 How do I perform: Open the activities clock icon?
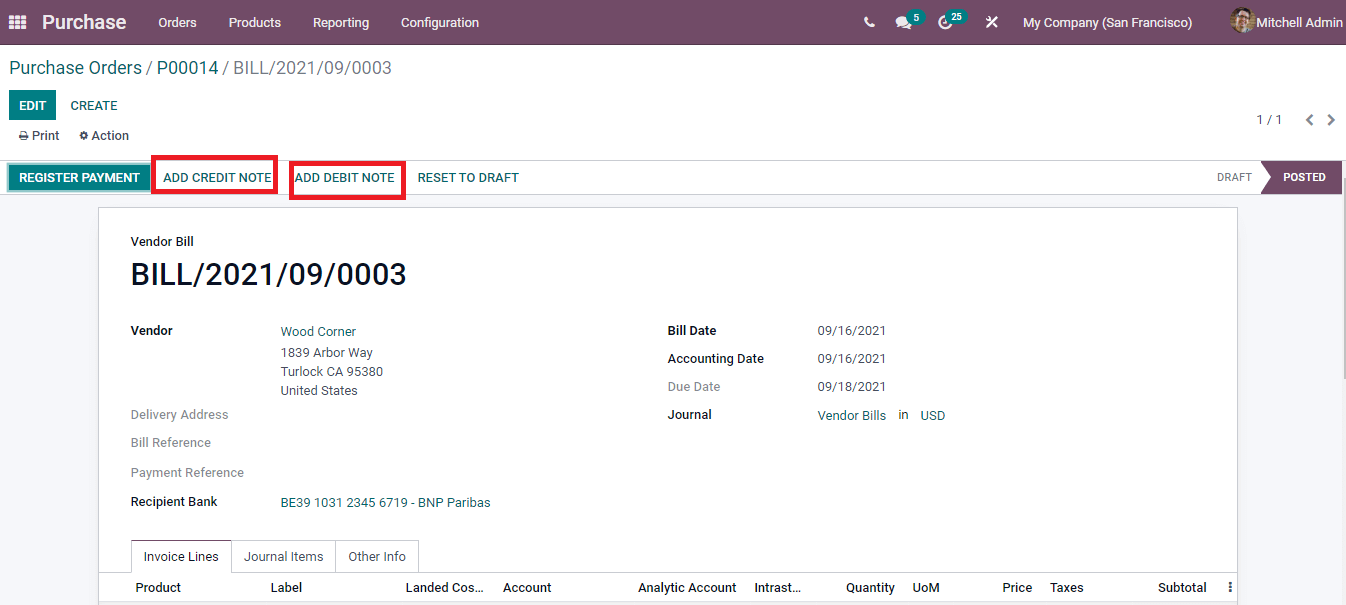click(945, 22)
